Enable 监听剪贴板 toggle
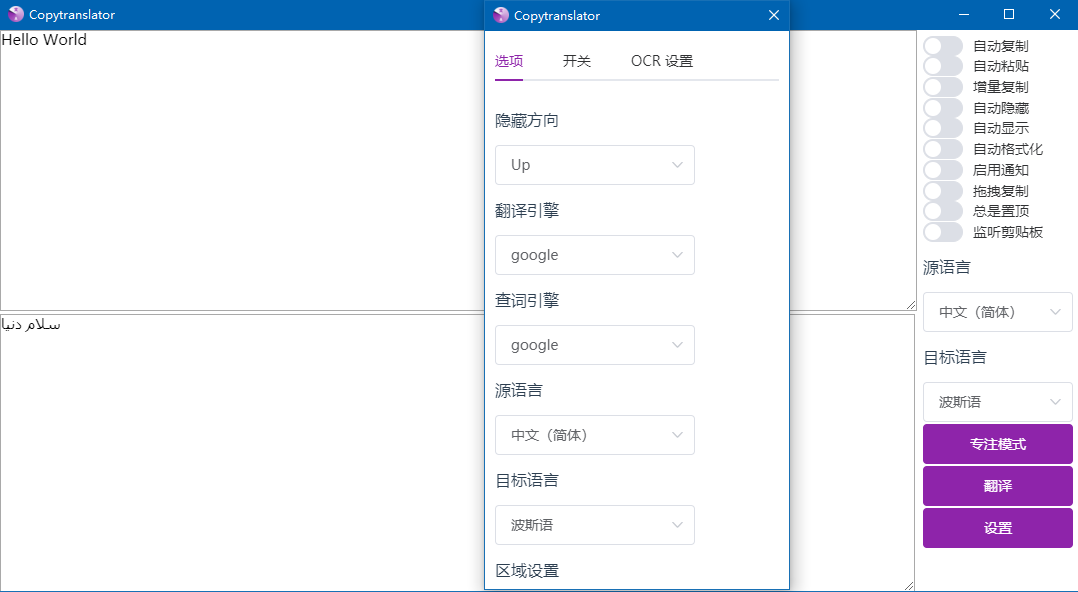Image resolution: width=1078 pixels, height=592 pixels. coord(941,232)
